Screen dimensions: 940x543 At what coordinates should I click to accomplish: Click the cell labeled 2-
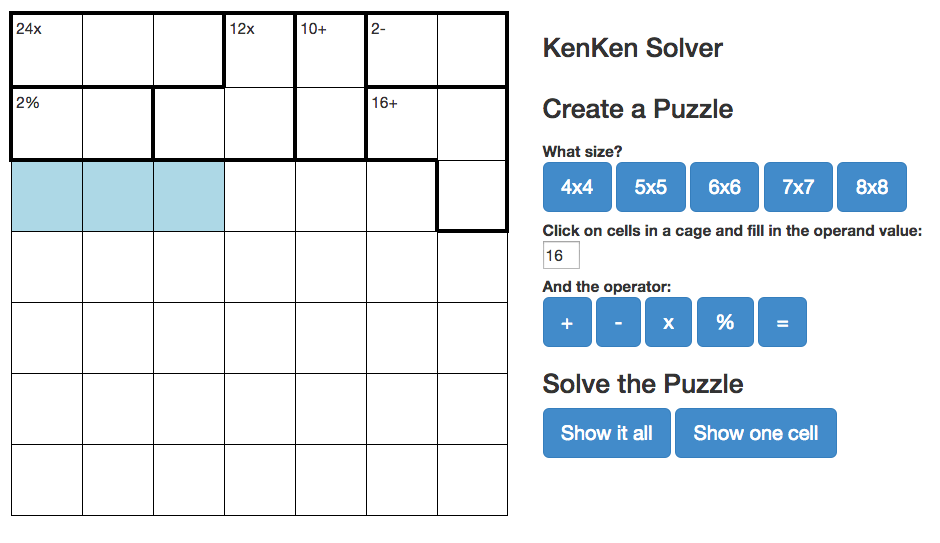(402, 50)
